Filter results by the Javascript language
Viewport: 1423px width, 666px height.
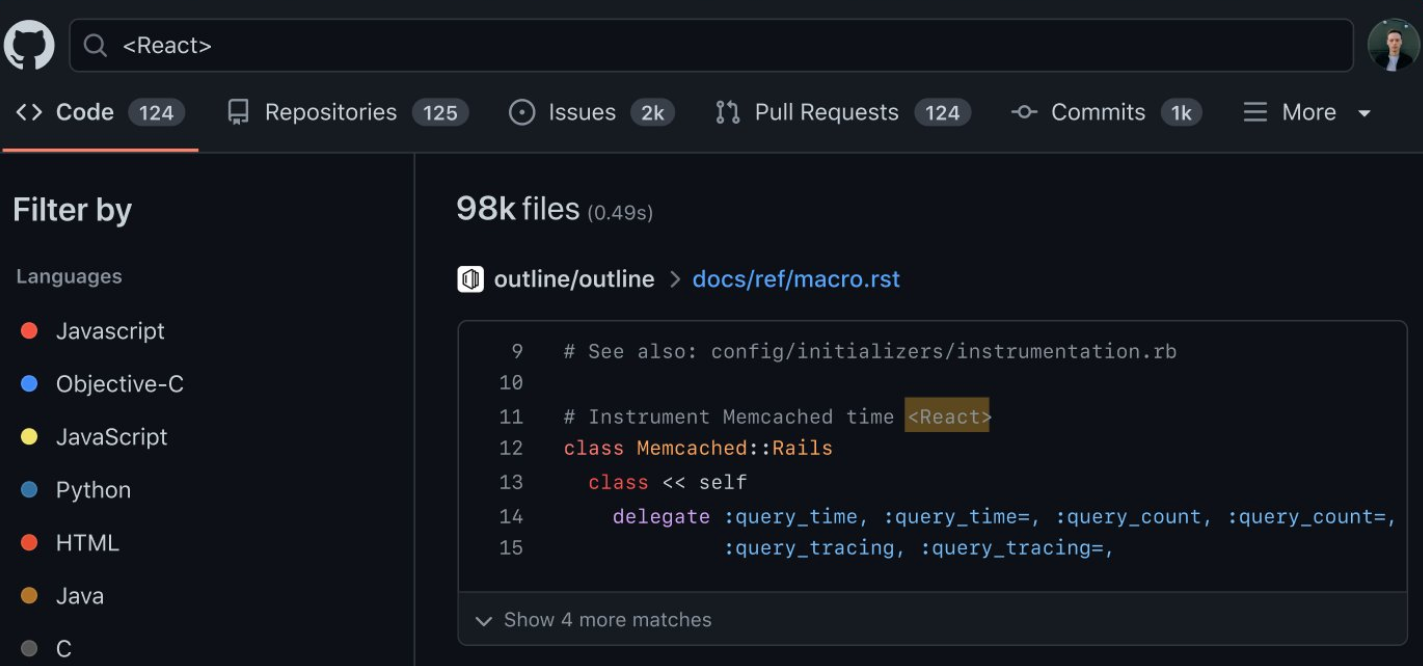click(x=110, y=331)
